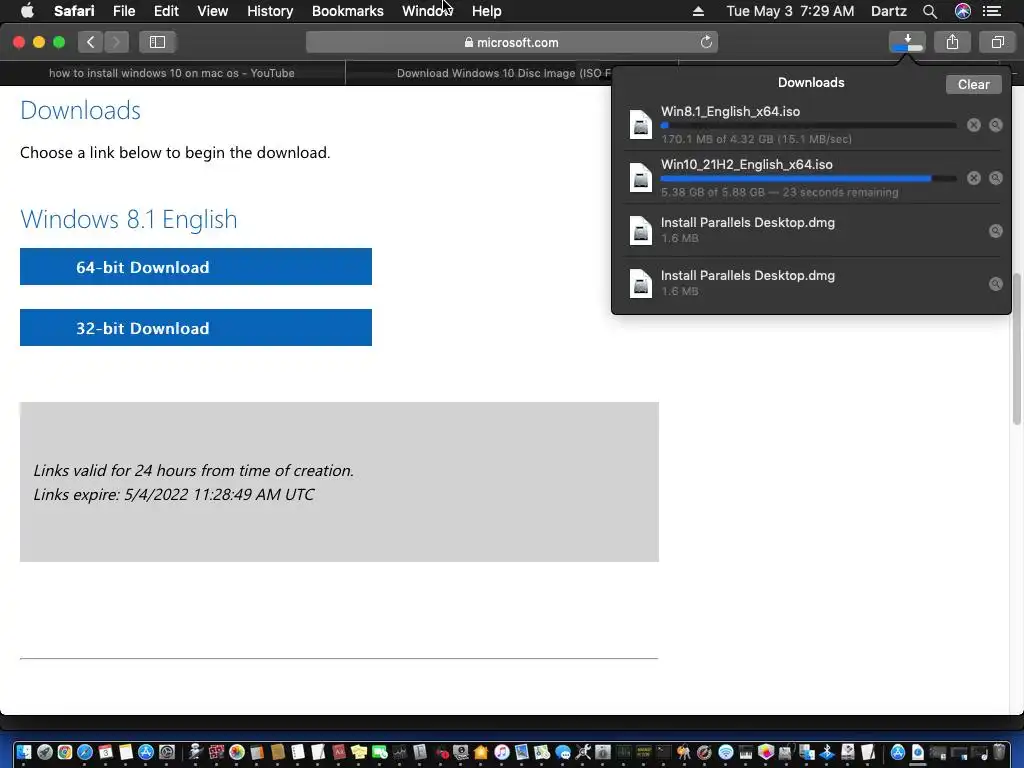Switch to Download Windows 10 Disc Image tab

(503, 73)
